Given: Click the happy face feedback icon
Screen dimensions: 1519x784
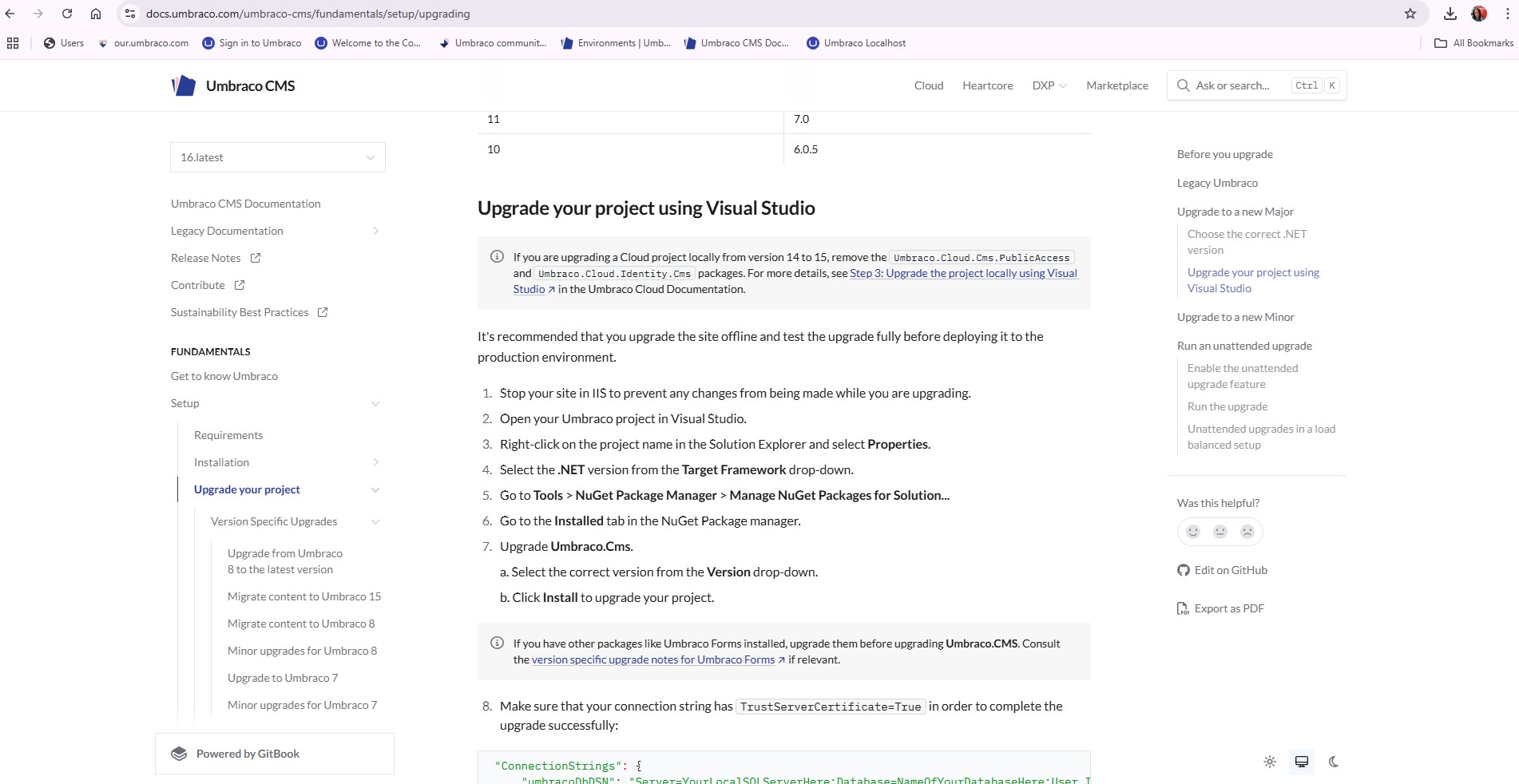Looking at the screenshot, I should point(1193,532).
